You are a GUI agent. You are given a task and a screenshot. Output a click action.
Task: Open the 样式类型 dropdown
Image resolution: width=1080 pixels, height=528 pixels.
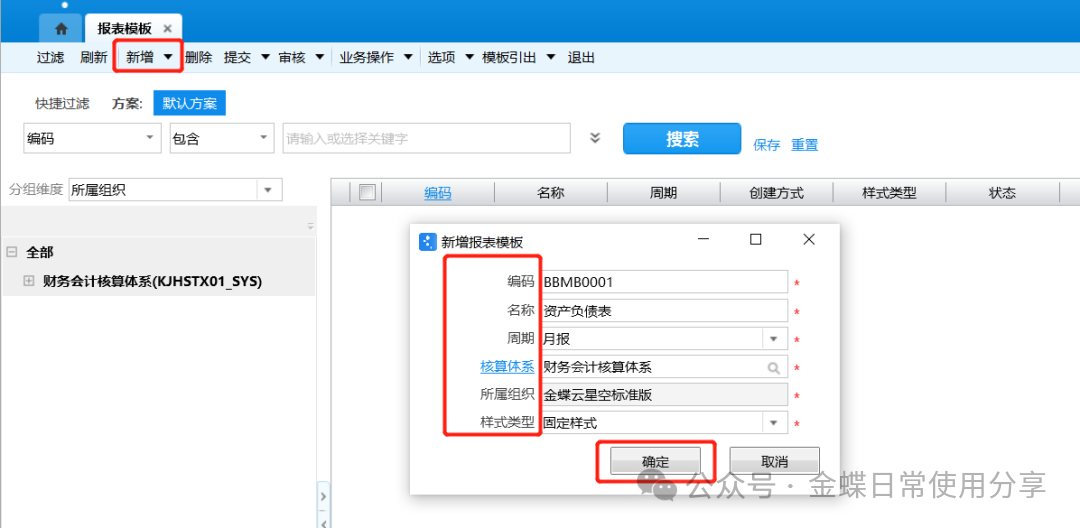(x=774, y=423)
